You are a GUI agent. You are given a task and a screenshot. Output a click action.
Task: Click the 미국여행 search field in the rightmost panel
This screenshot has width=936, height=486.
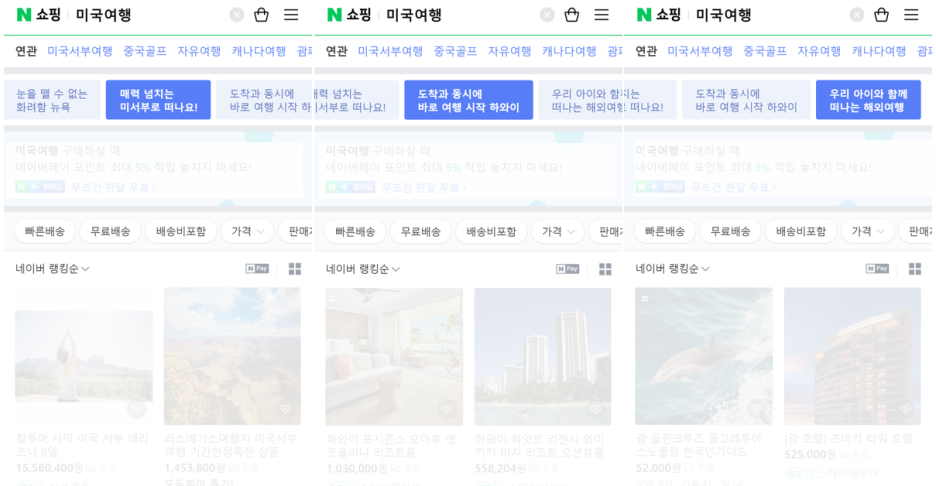click(760, 15)
